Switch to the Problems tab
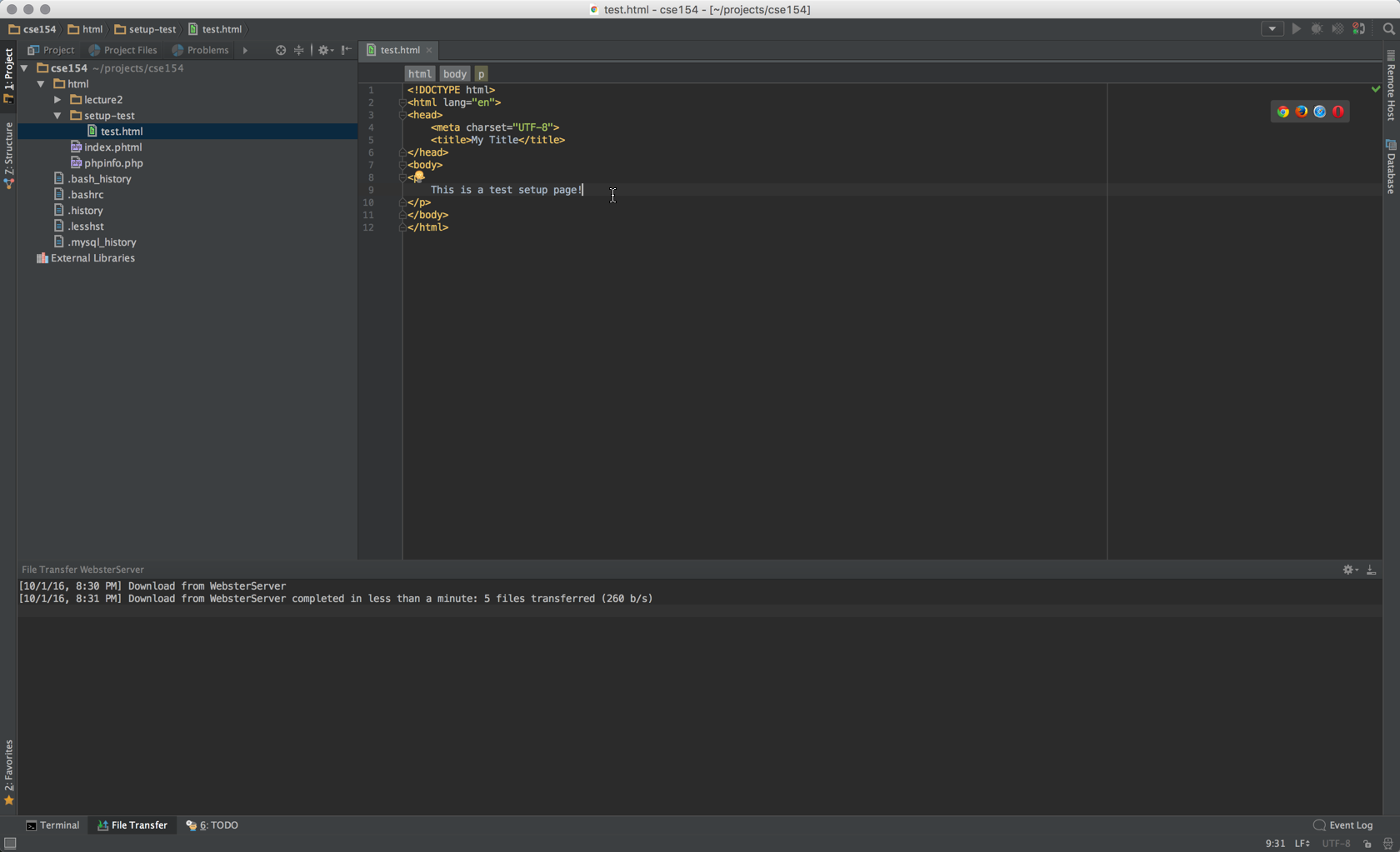The height and width of the screenshot is (852, 1400). pos(200,50)
